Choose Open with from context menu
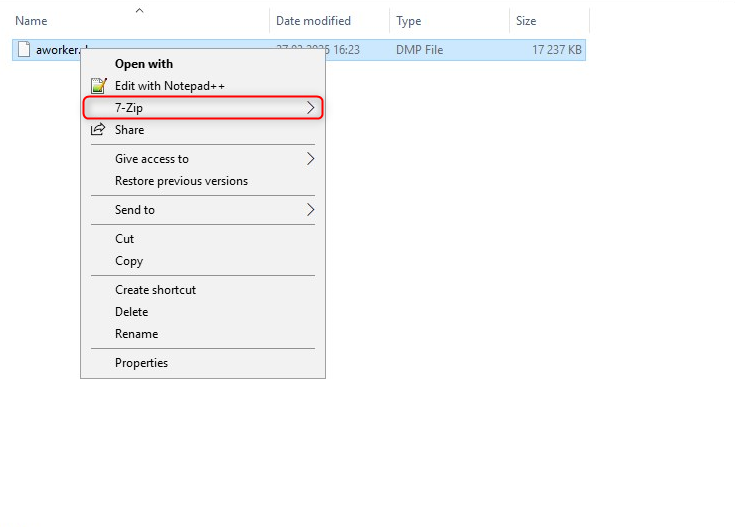This screenshot has width=735, height=527. [x=144, y=64]
